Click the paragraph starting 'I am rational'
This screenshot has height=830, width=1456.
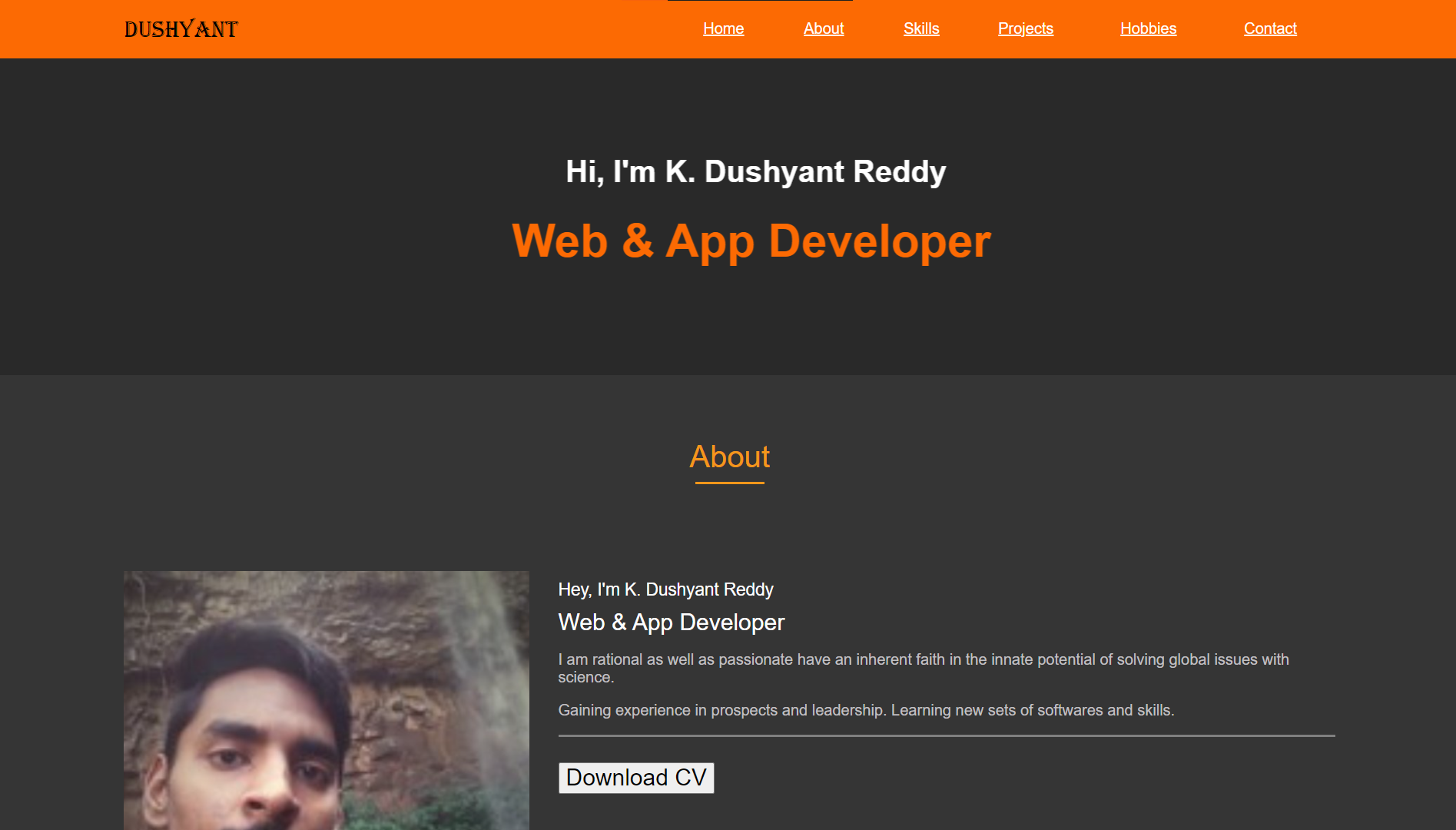tap(924, 668)
